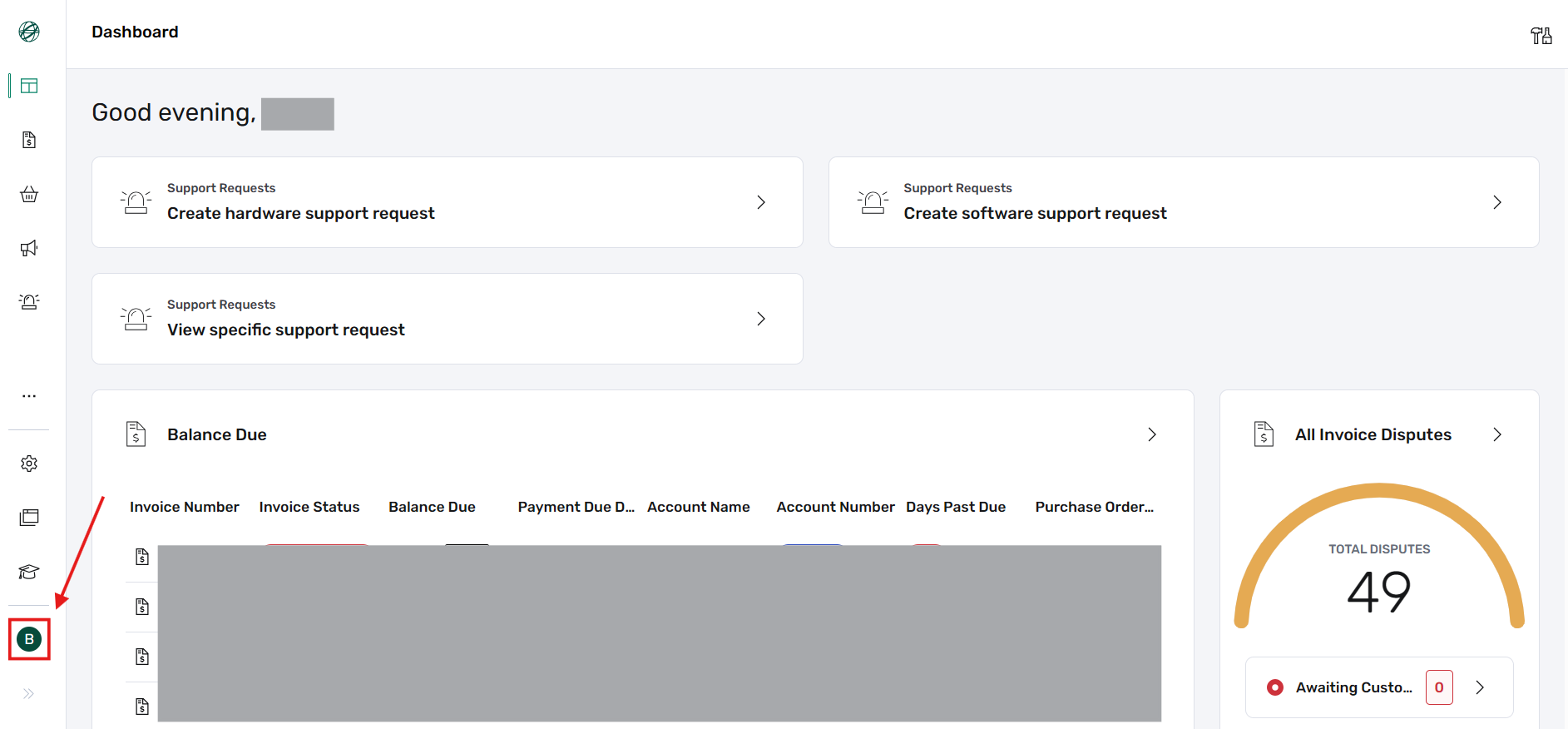
Task: Click the Days Past Due column header
Action: [x=956, y=507]
